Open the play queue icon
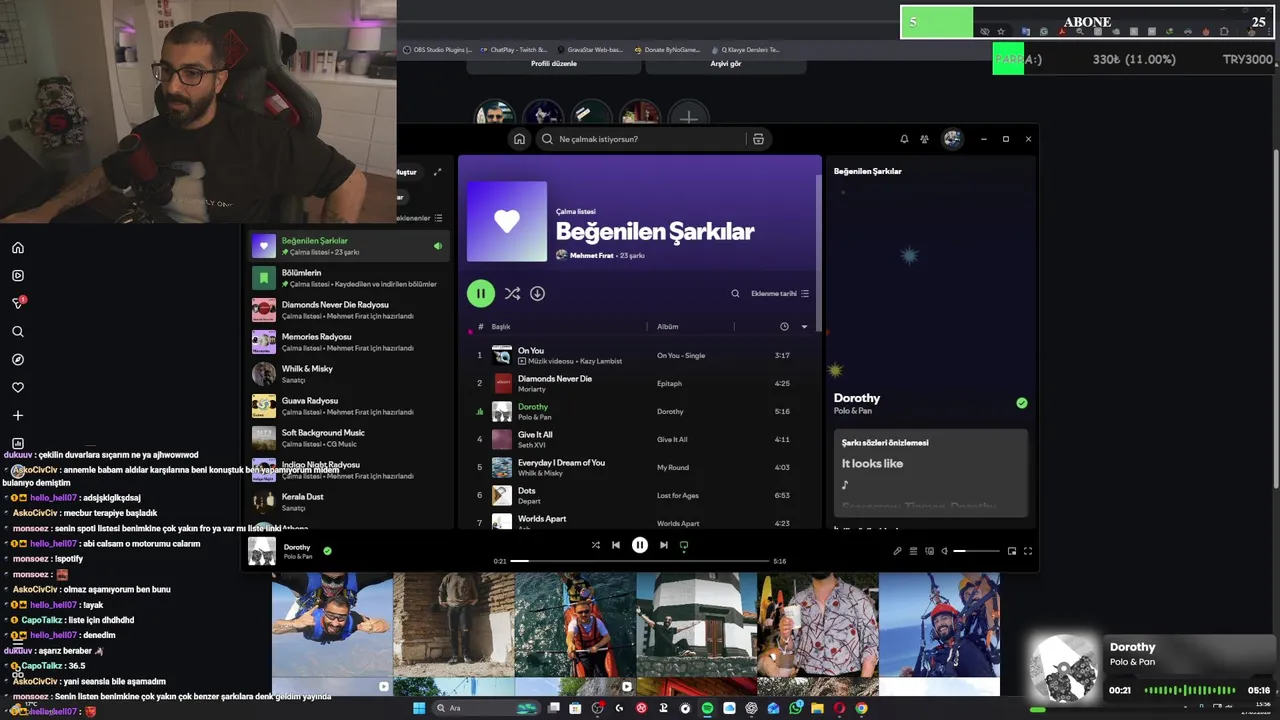Viewport: 1280px width, 720px height. (x=913, y=551)
